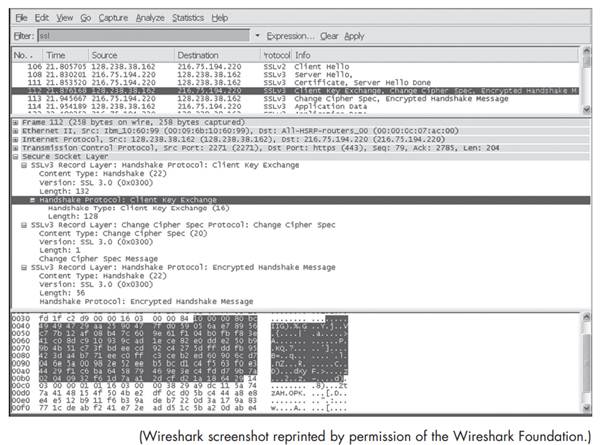
Task: Click the hex pane scrollbar down arrow
Action: coord(586,408)
